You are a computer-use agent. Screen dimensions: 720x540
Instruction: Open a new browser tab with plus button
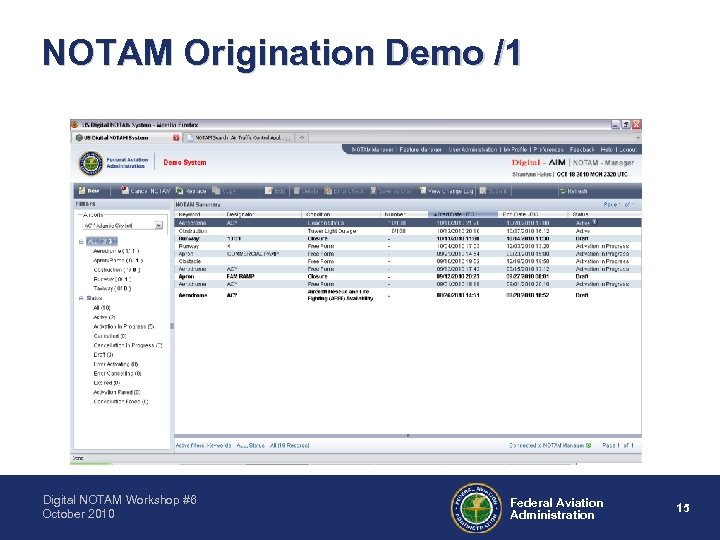pyautogui.click(x=302, y=137)
